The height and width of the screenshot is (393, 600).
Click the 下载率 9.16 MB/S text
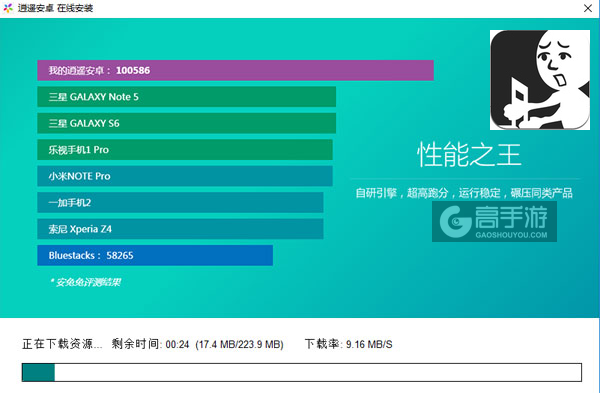coord(349,344)
